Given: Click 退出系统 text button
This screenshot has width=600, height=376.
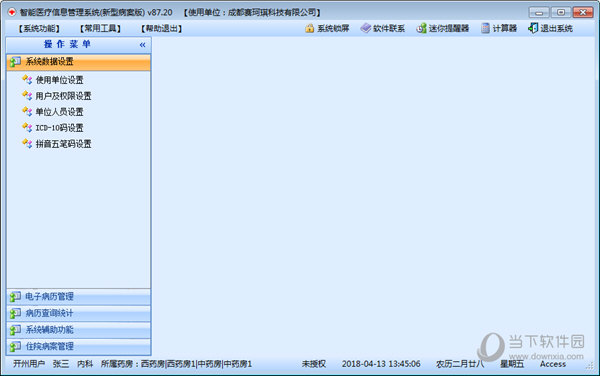Looking at the screenshot, I should 556,28.
